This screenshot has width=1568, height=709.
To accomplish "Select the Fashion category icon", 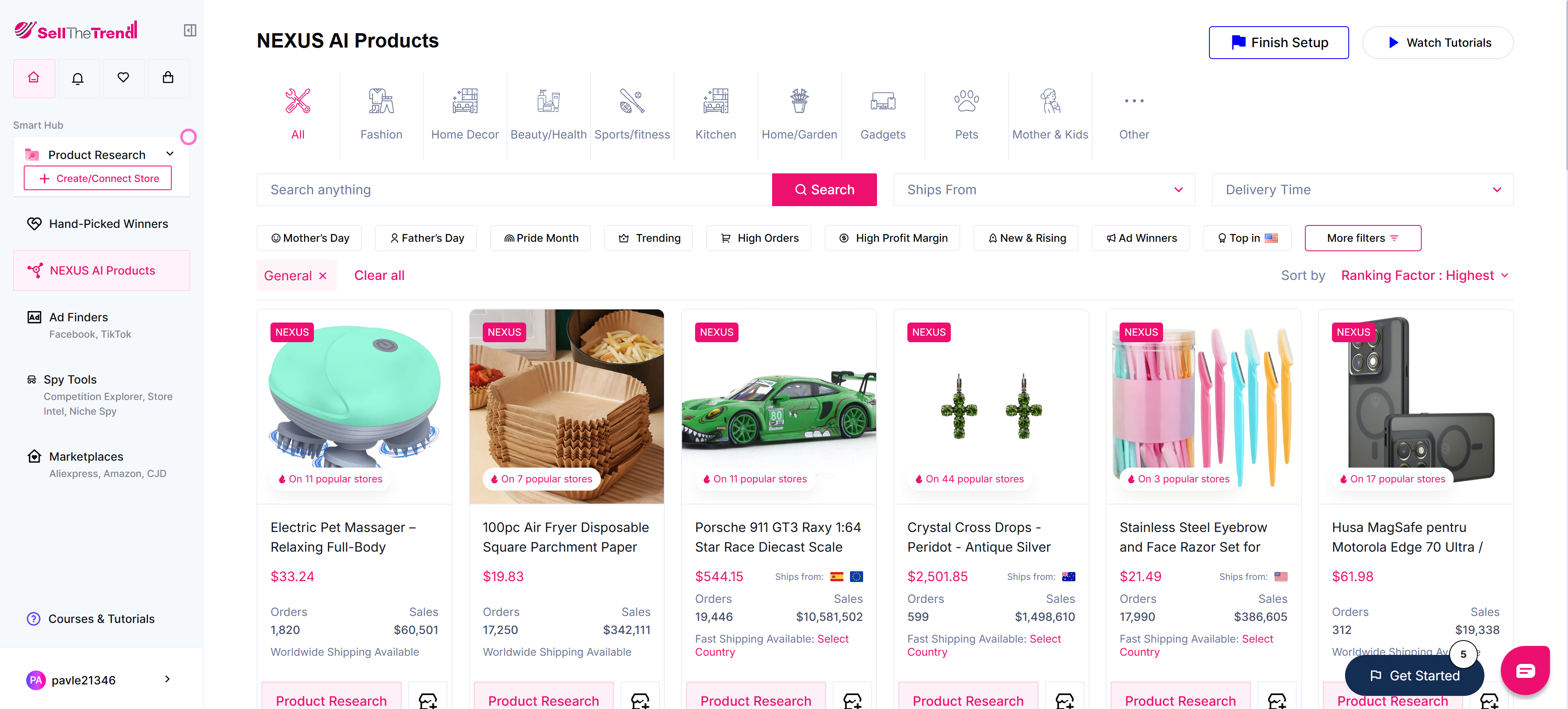I will click(x=381, y=101).
